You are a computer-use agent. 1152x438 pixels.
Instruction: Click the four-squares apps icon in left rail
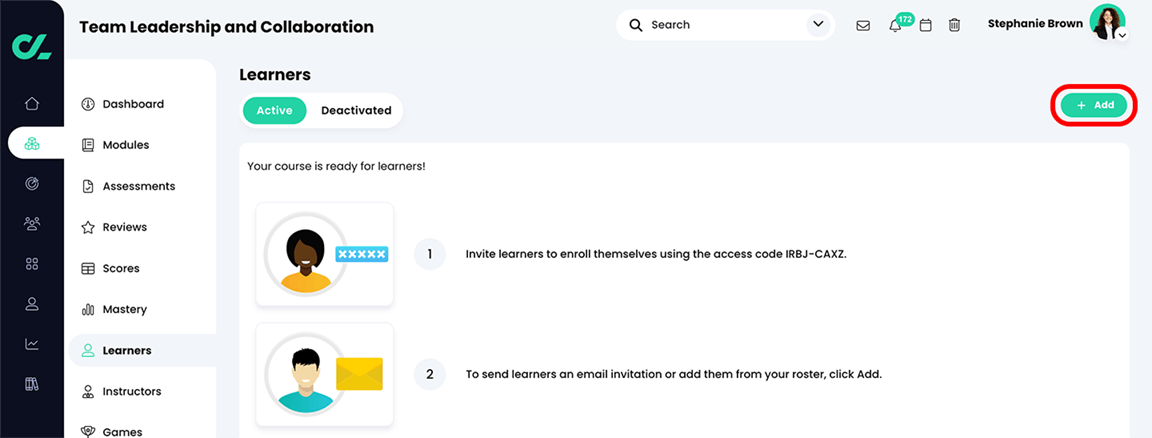tap(32, 264)
